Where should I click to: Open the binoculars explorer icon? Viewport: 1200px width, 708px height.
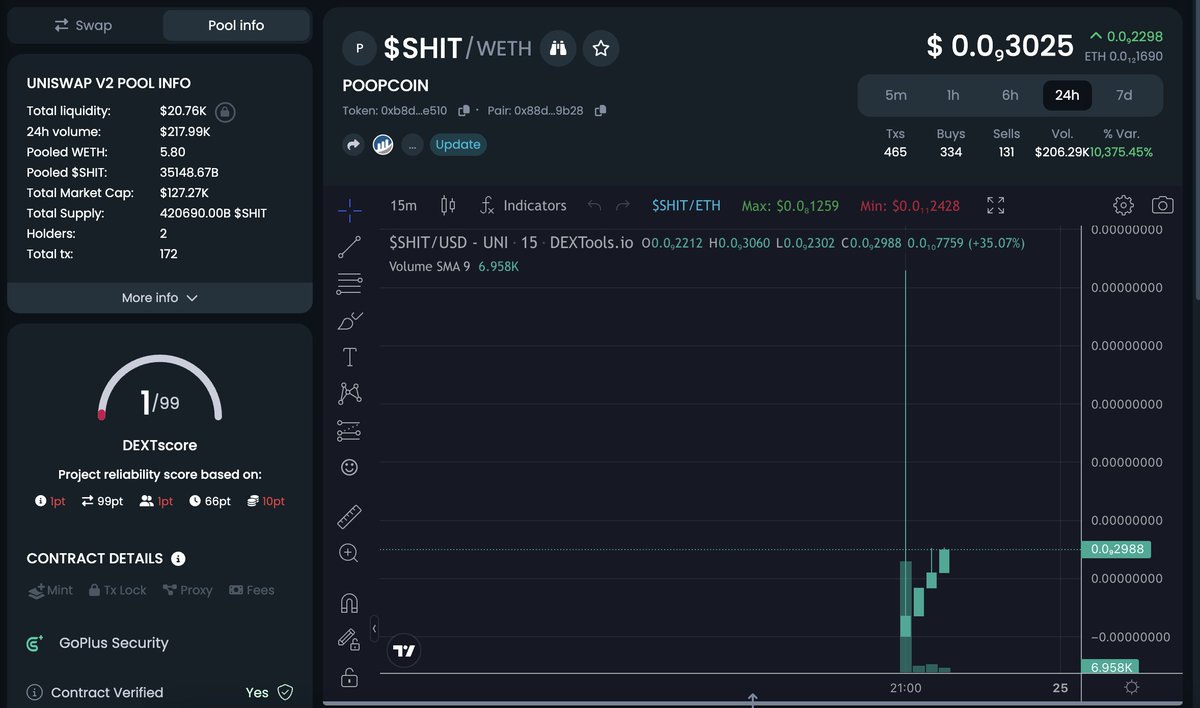pos(558,48)
